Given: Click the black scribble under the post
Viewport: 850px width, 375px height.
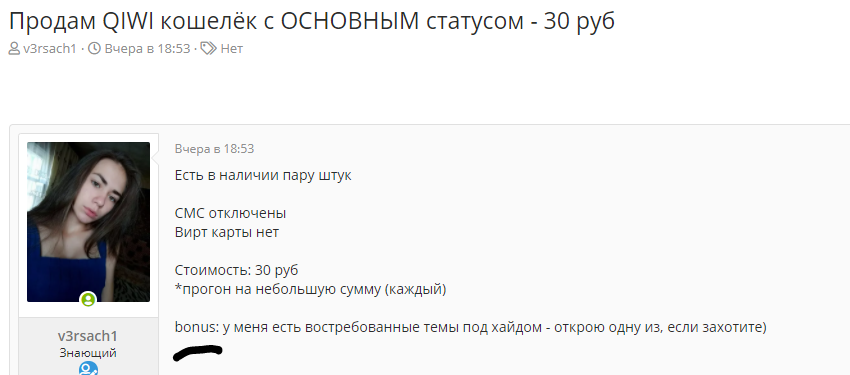Looking at the screenshot, I should (x=197, y=353).
